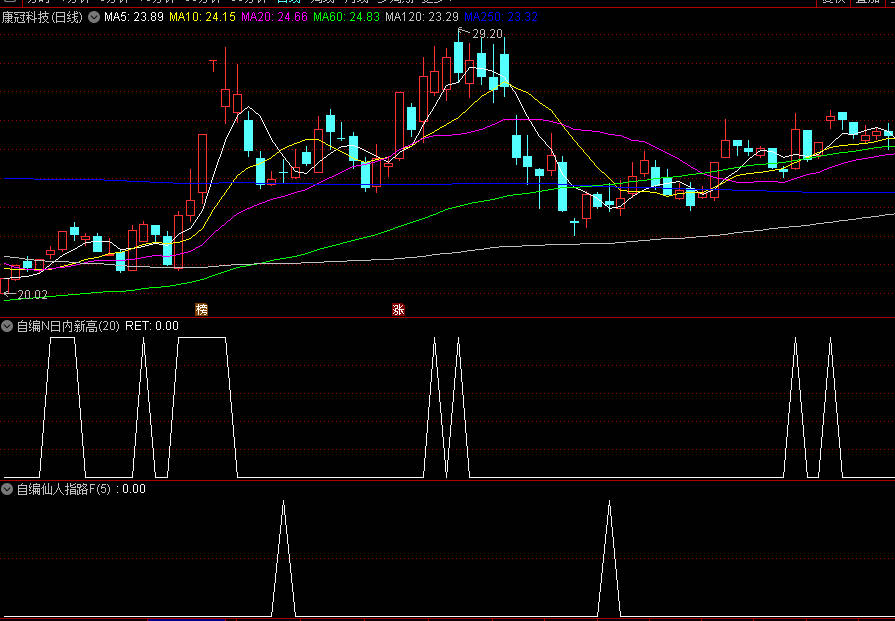Click the 20.02 low price marker
The width and height of the screenshot is (895, 621).
31,294
